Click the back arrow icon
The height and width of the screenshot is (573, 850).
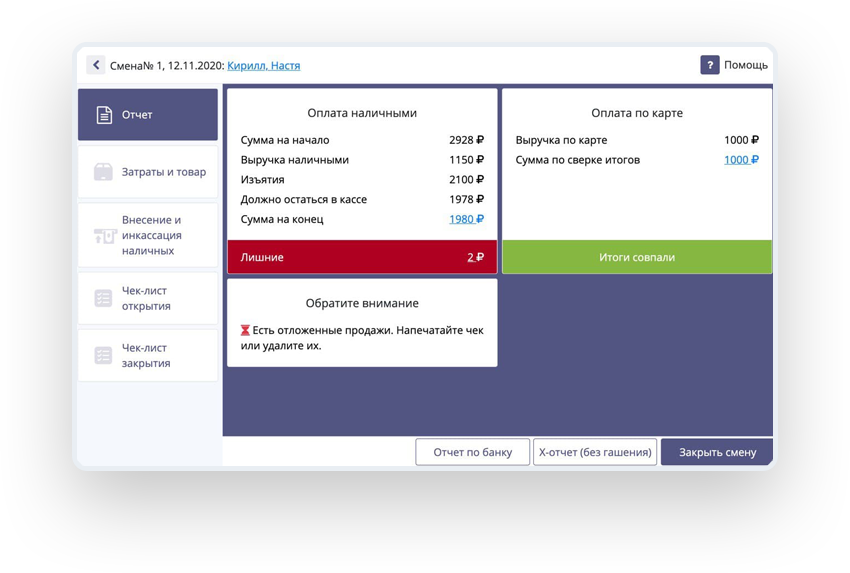96,65
